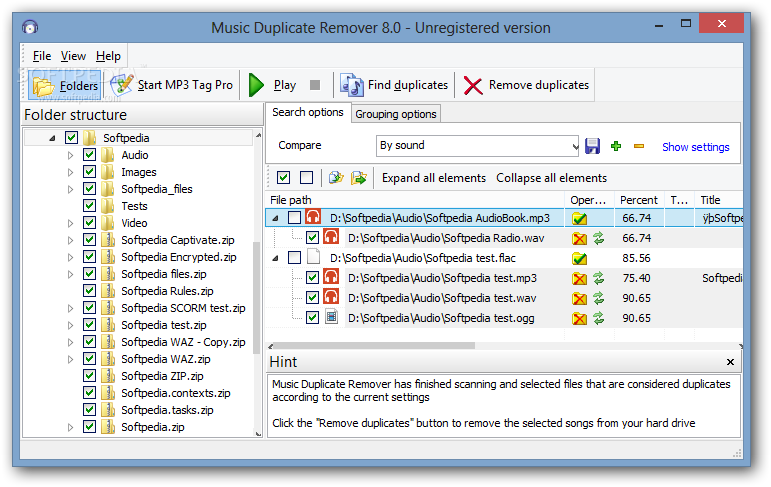This screenshot has height=487, width=771.
Task: Click the folder tree scroll down arrow
Action: [x=258, y=433]
